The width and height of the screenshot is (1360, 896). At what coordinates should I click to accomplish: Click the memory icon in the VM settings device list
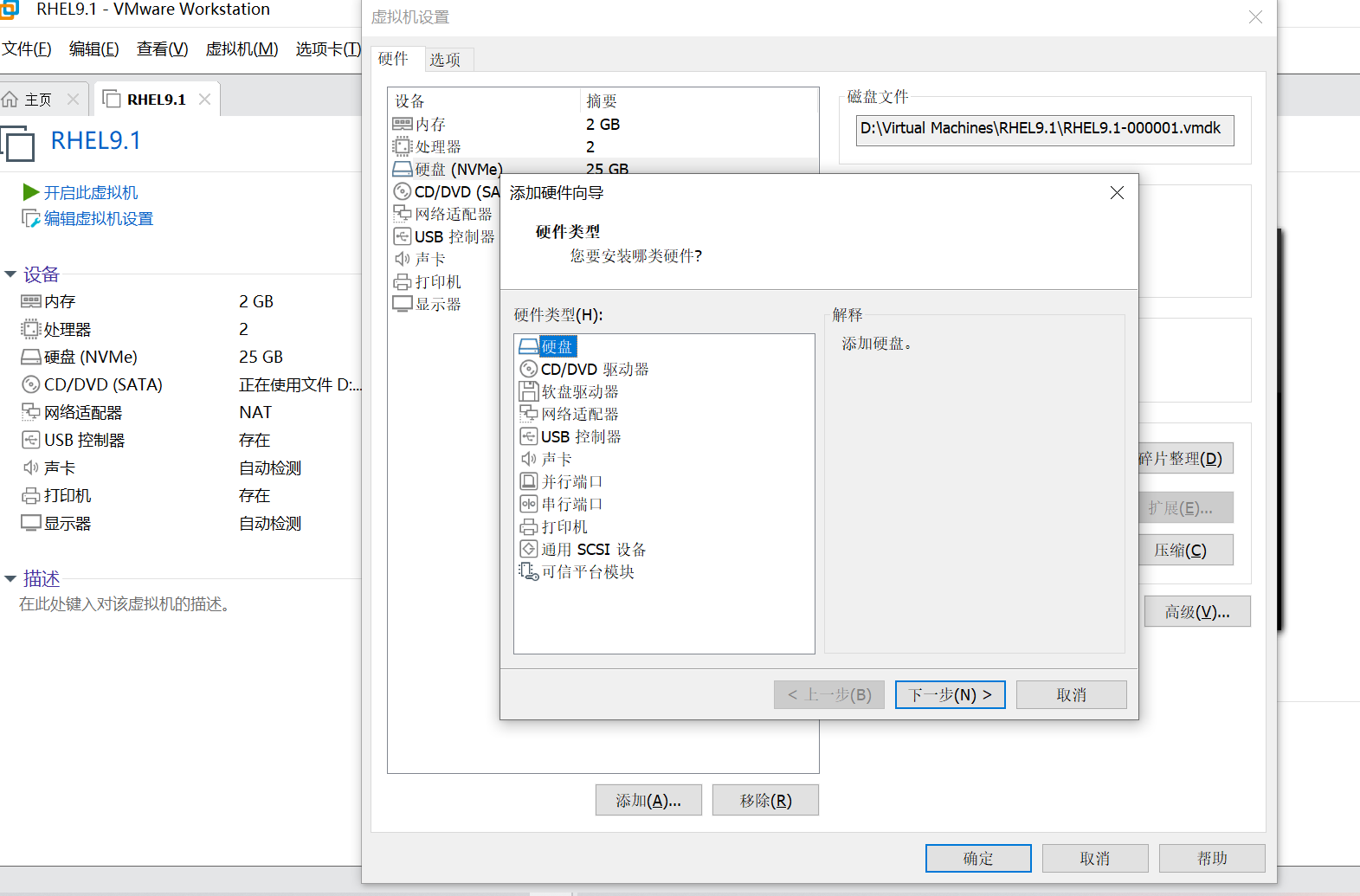pos(403,125)
